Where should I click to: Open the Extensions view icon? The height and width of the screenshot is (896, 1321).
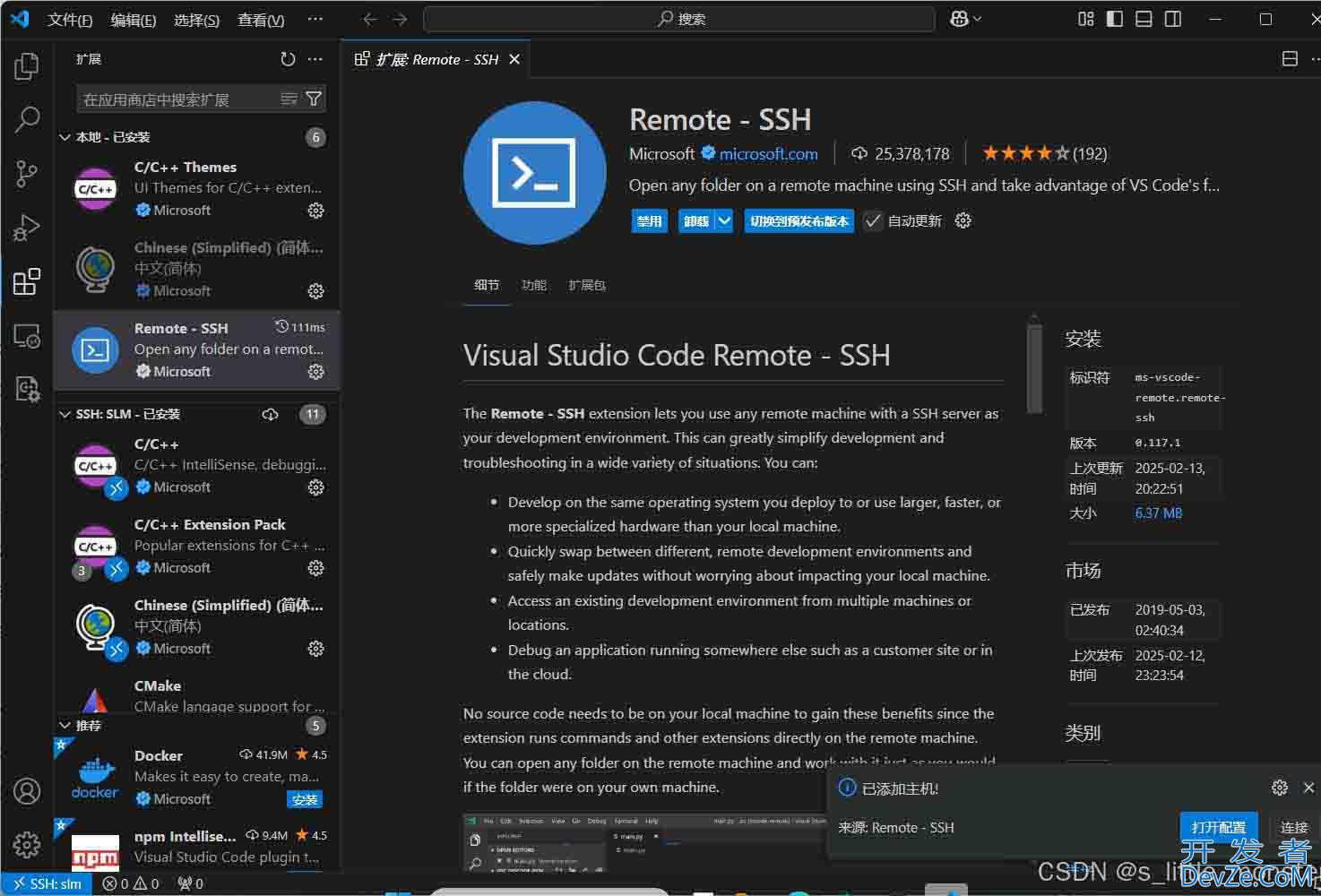point(27,281)
